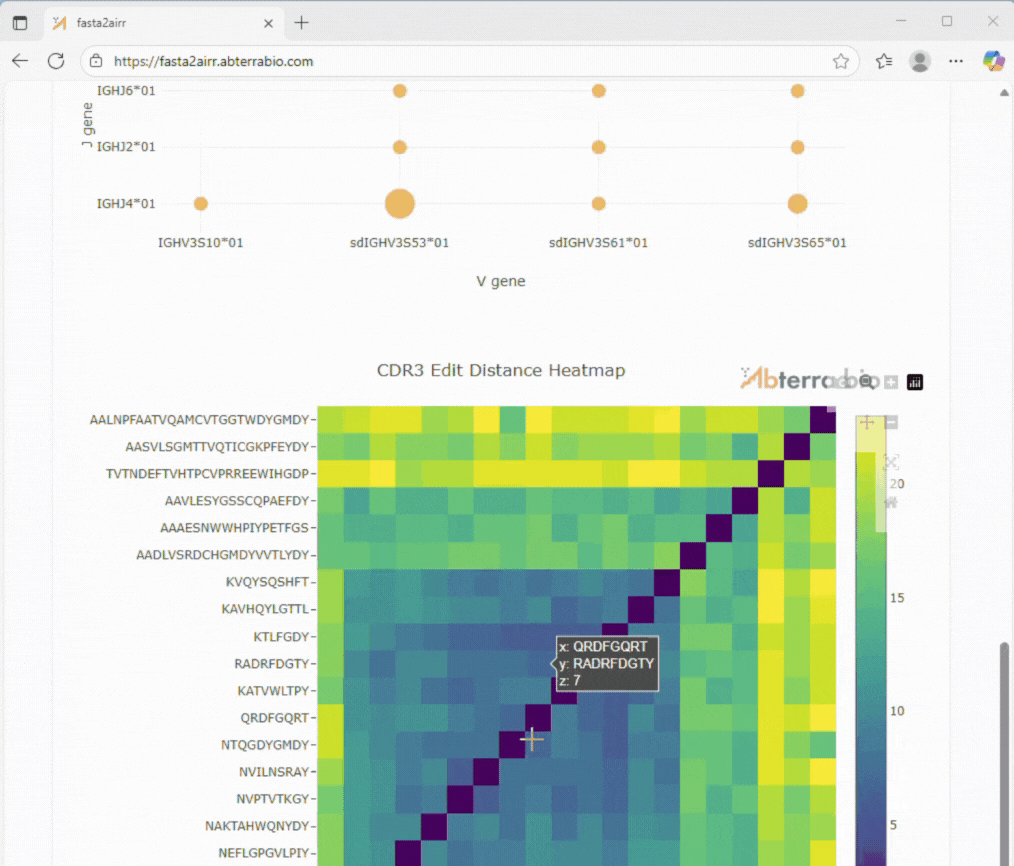
Task: Go back to the previous page
Action: point(20,61)
